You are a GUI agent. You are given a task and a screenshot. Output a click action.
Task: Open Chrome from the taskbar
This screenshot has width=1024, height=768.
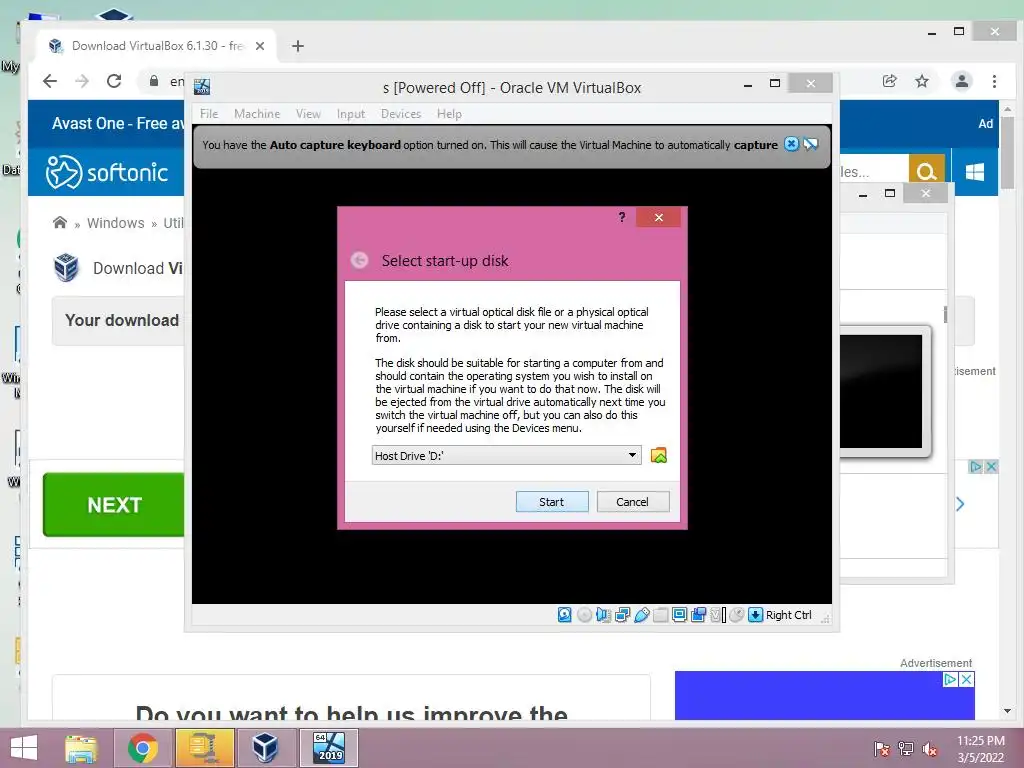(x=142, y=748)
